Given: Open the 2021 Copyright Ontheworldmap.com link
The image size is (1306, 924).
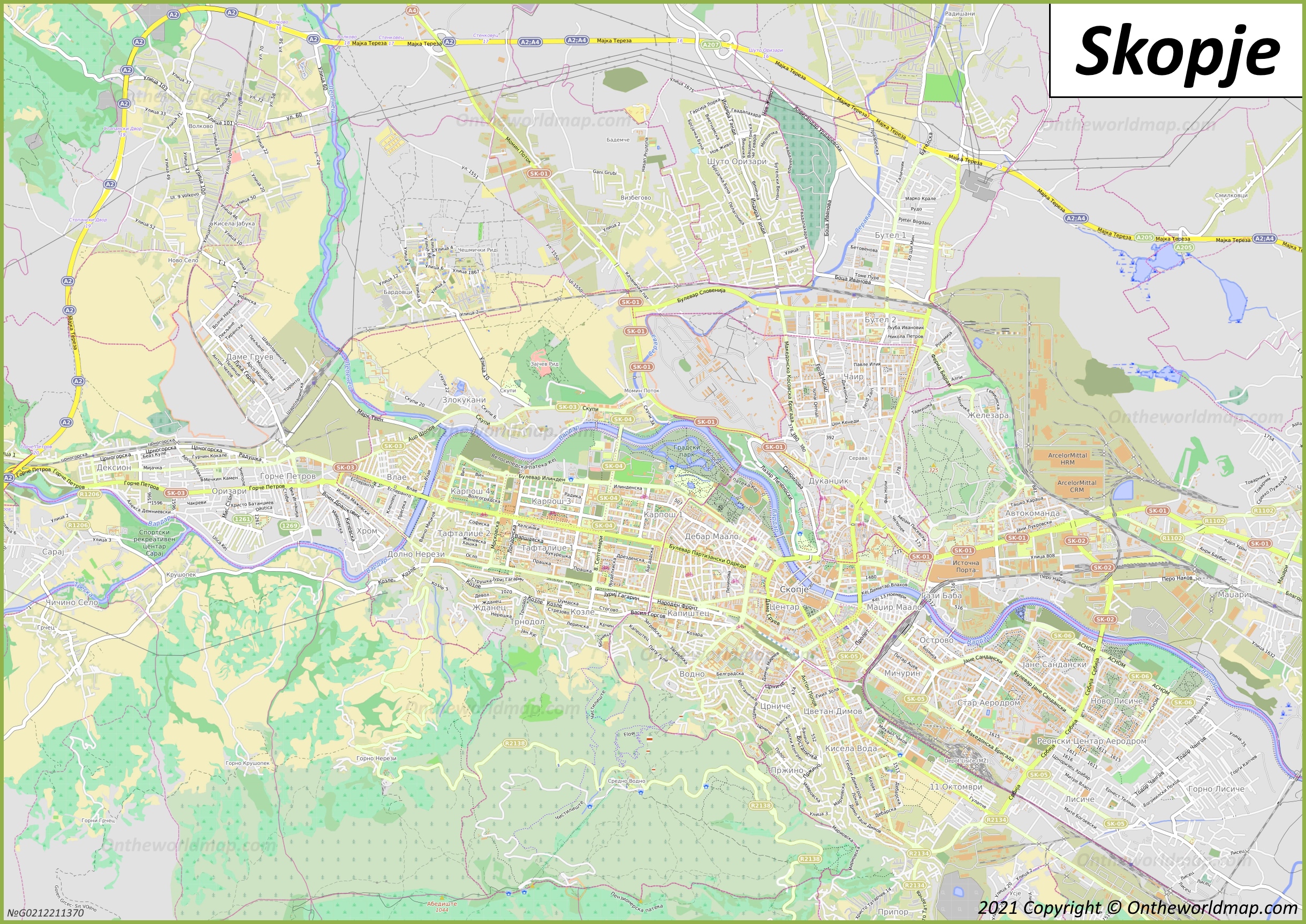Looking at the screenshot, I should [1137, 907].
